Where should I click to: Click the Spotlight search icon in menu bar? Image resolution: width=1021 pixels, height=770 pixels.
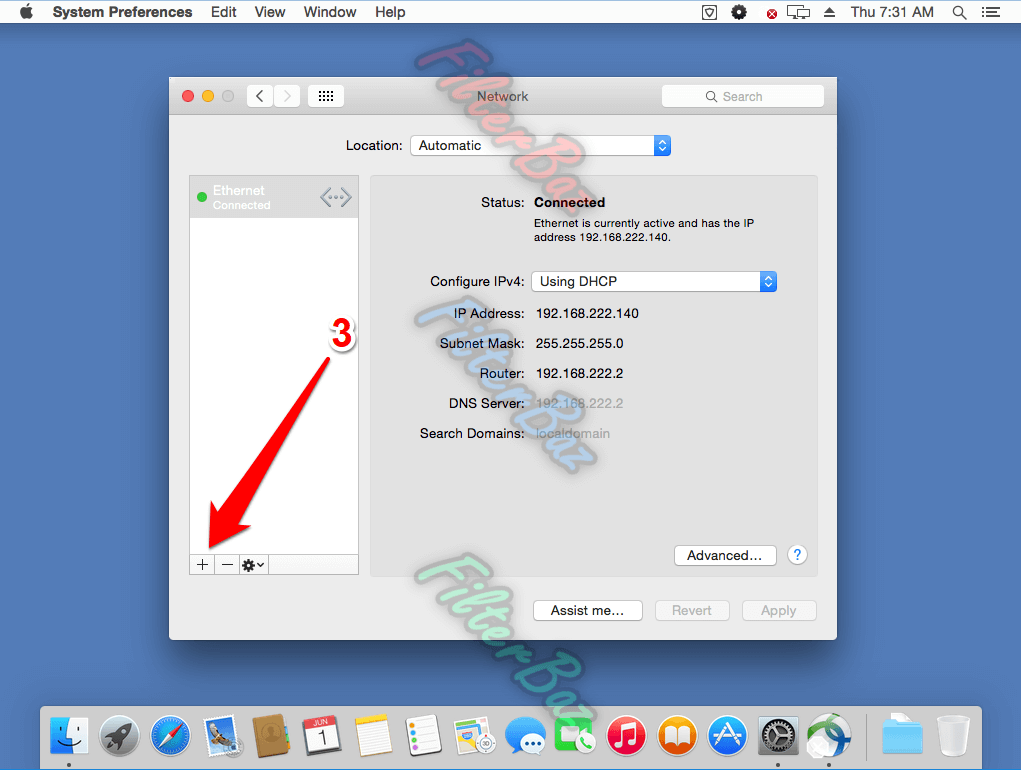[959, 12]
